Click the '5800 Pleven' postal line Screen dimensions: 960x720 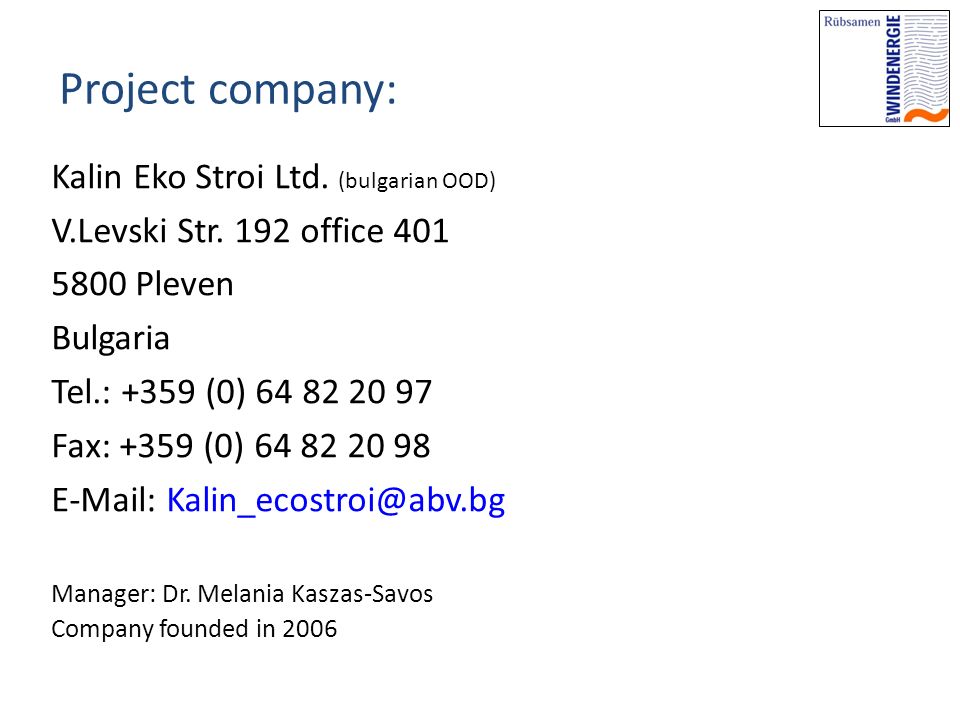[143, 285]
